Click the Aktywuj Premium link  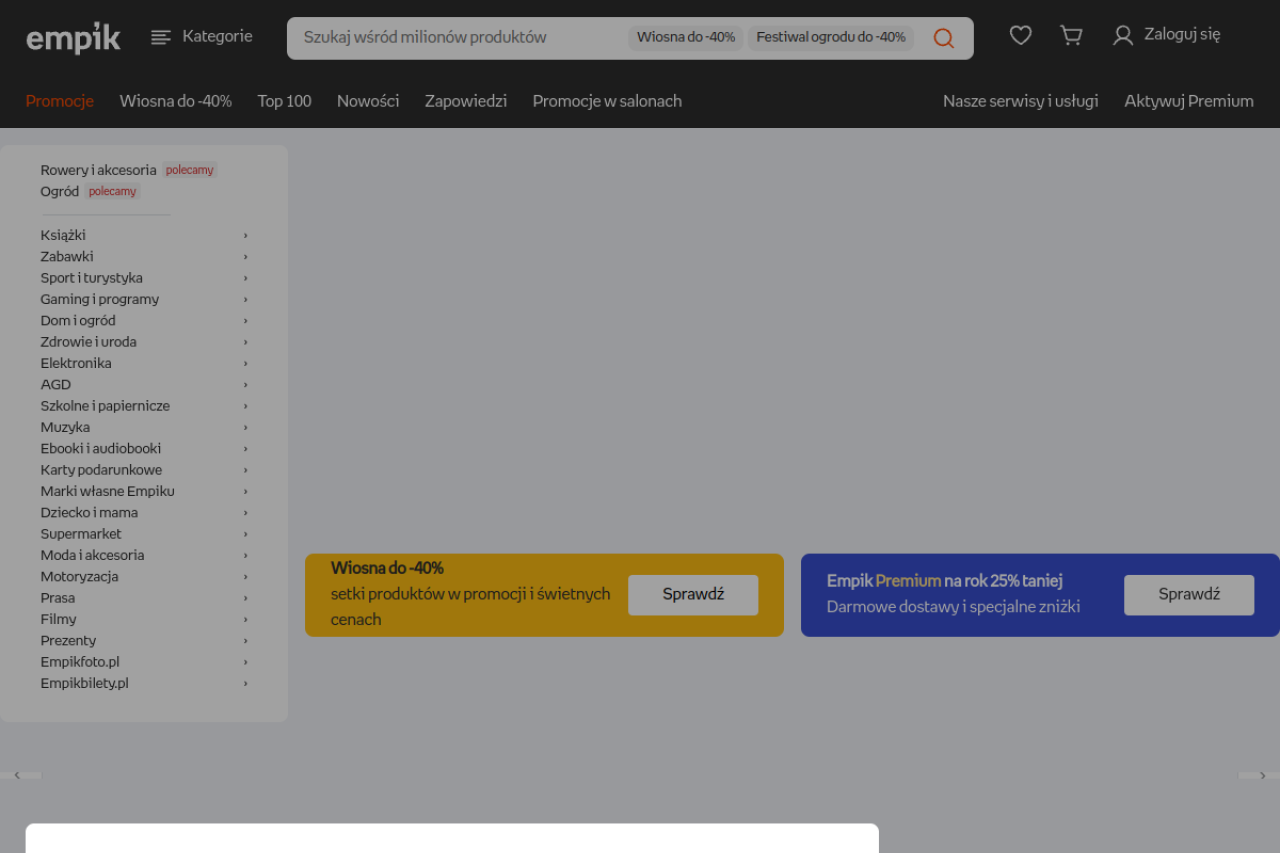point(1188,101)
